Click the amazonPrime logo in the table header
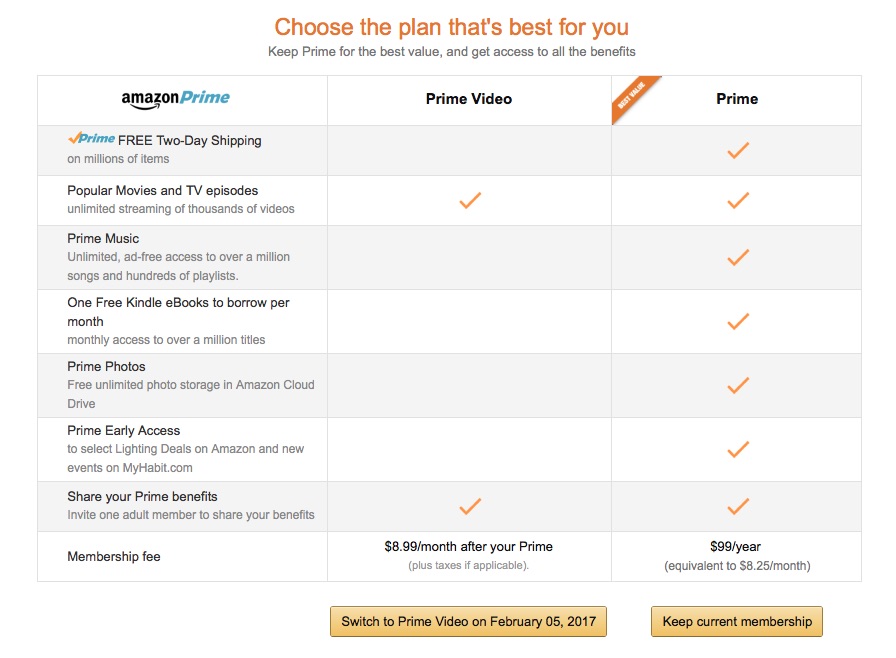The image size is (896, 658). click(181, 98)
